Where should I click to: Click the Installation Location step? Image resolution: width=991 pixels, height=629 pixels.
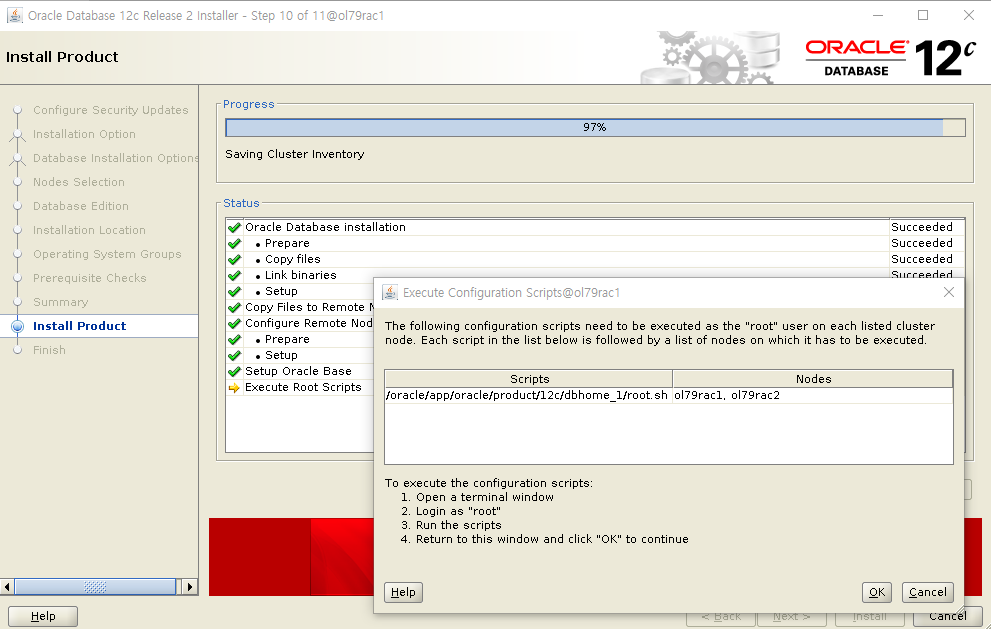coord(89,230)
